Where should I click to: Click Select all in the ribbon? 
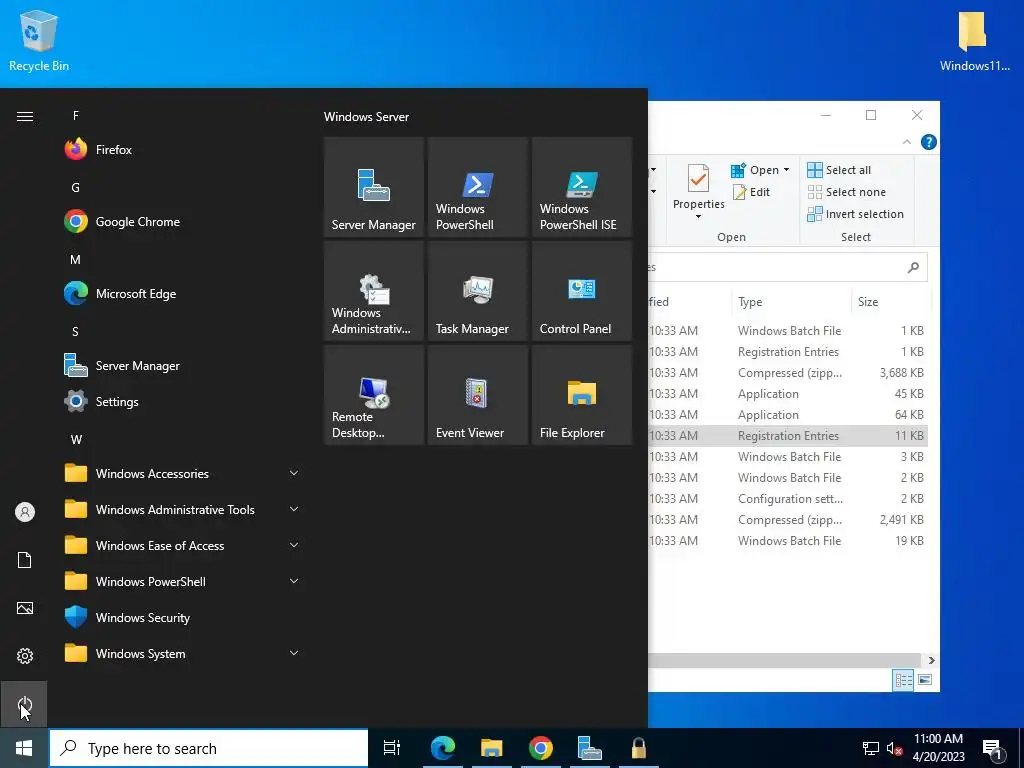tap(839, 170)
